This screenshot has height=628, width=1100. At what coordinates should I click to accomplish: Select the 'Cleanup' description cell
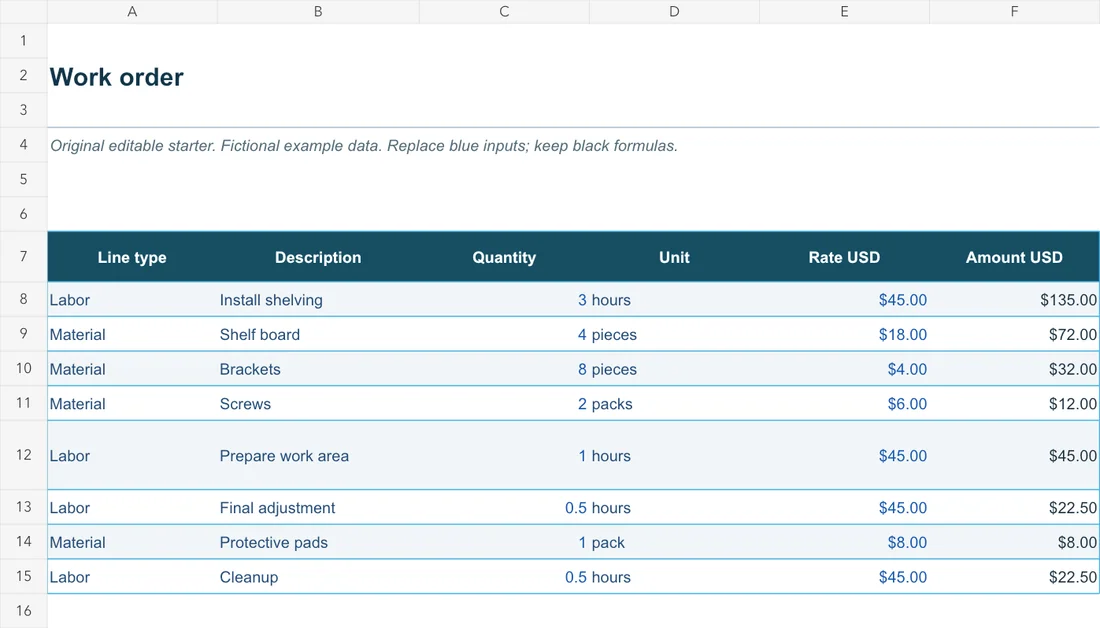[318, 577]
